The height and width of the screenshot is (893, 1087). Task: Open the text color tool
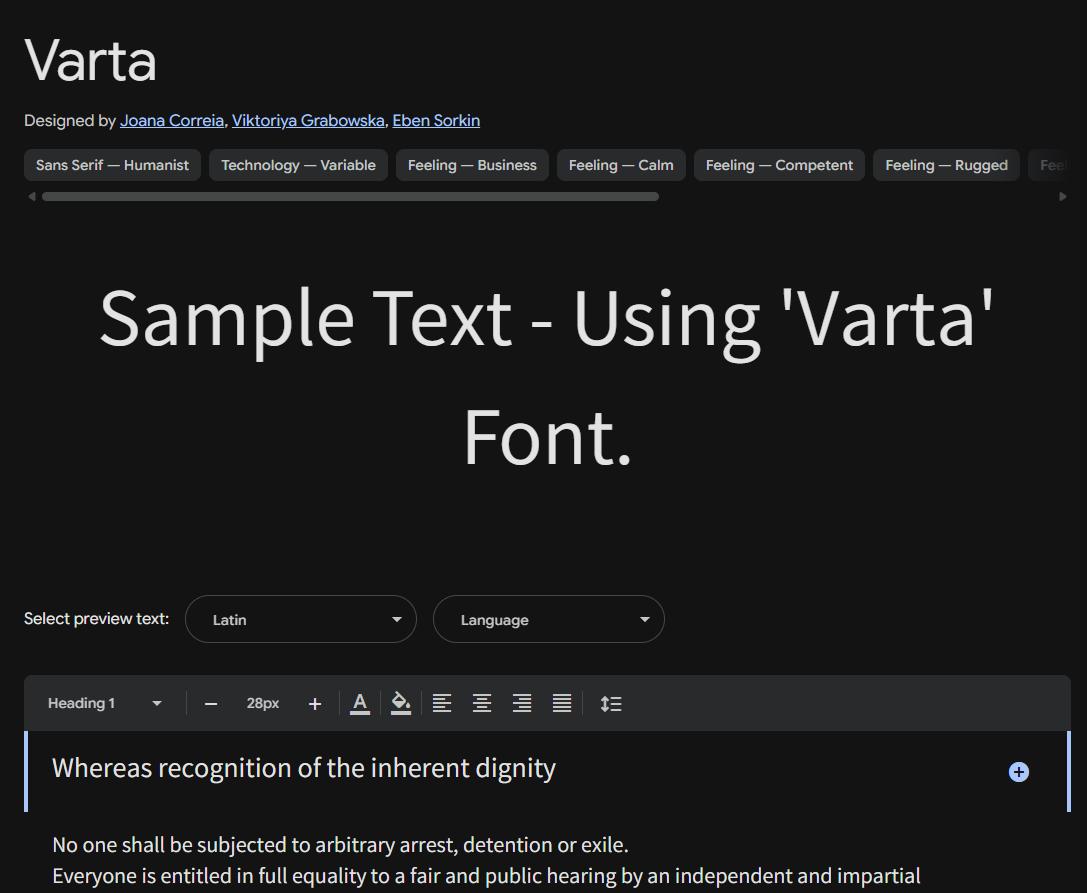[x=360, y=703]
